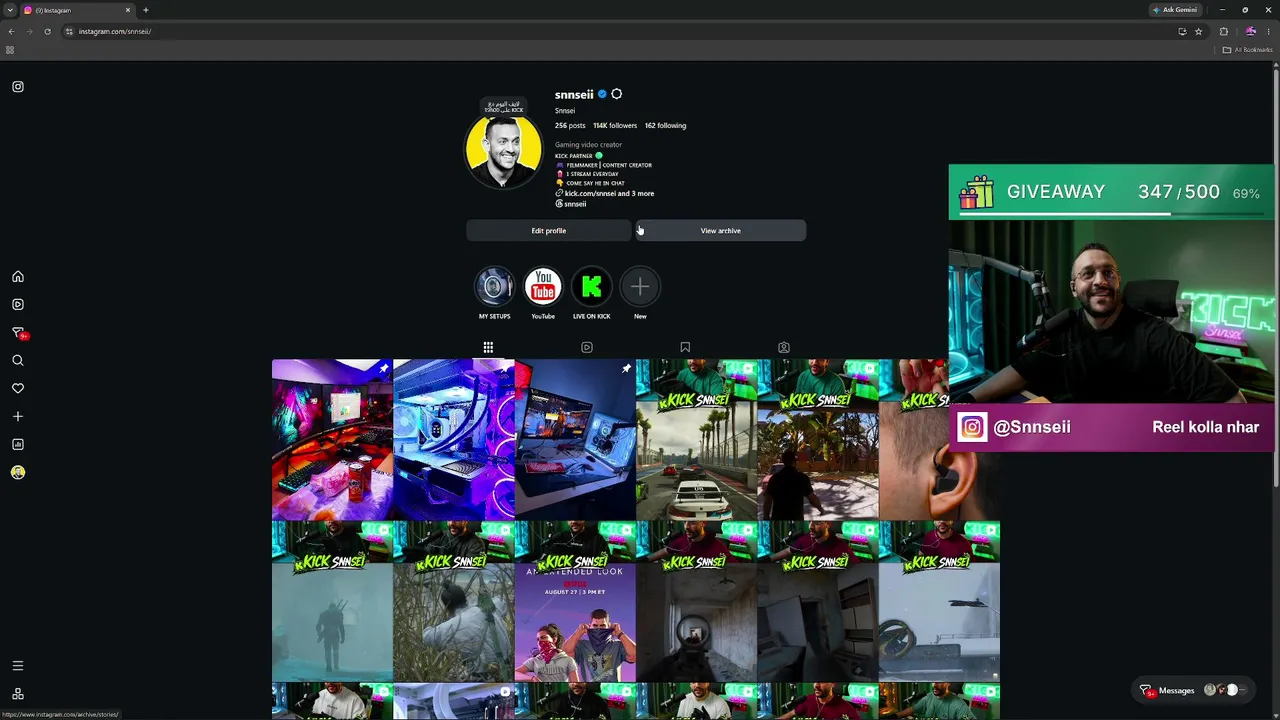The height and width of the screenshot is (720, 1280).
Task: Open the YouTube story highlight
Action: pos(543,287)
